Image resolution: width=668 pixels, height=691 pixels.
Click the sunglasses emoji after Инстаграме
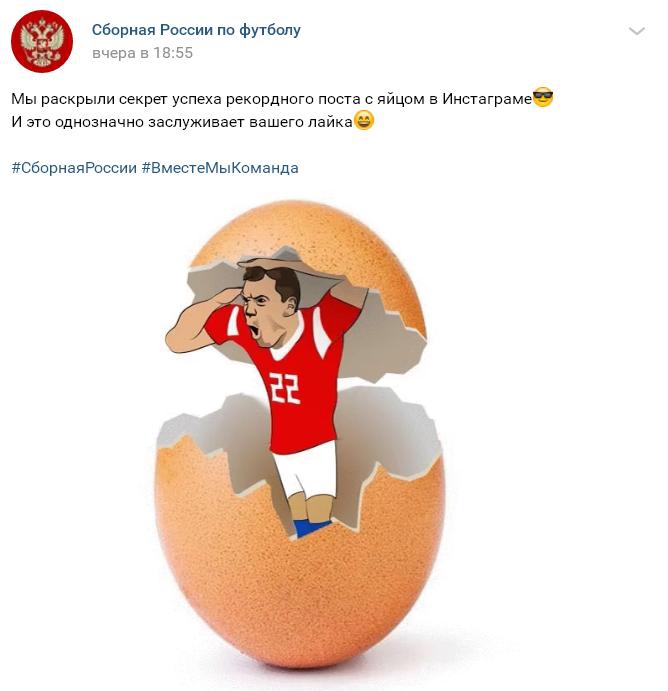click(543, 97)
